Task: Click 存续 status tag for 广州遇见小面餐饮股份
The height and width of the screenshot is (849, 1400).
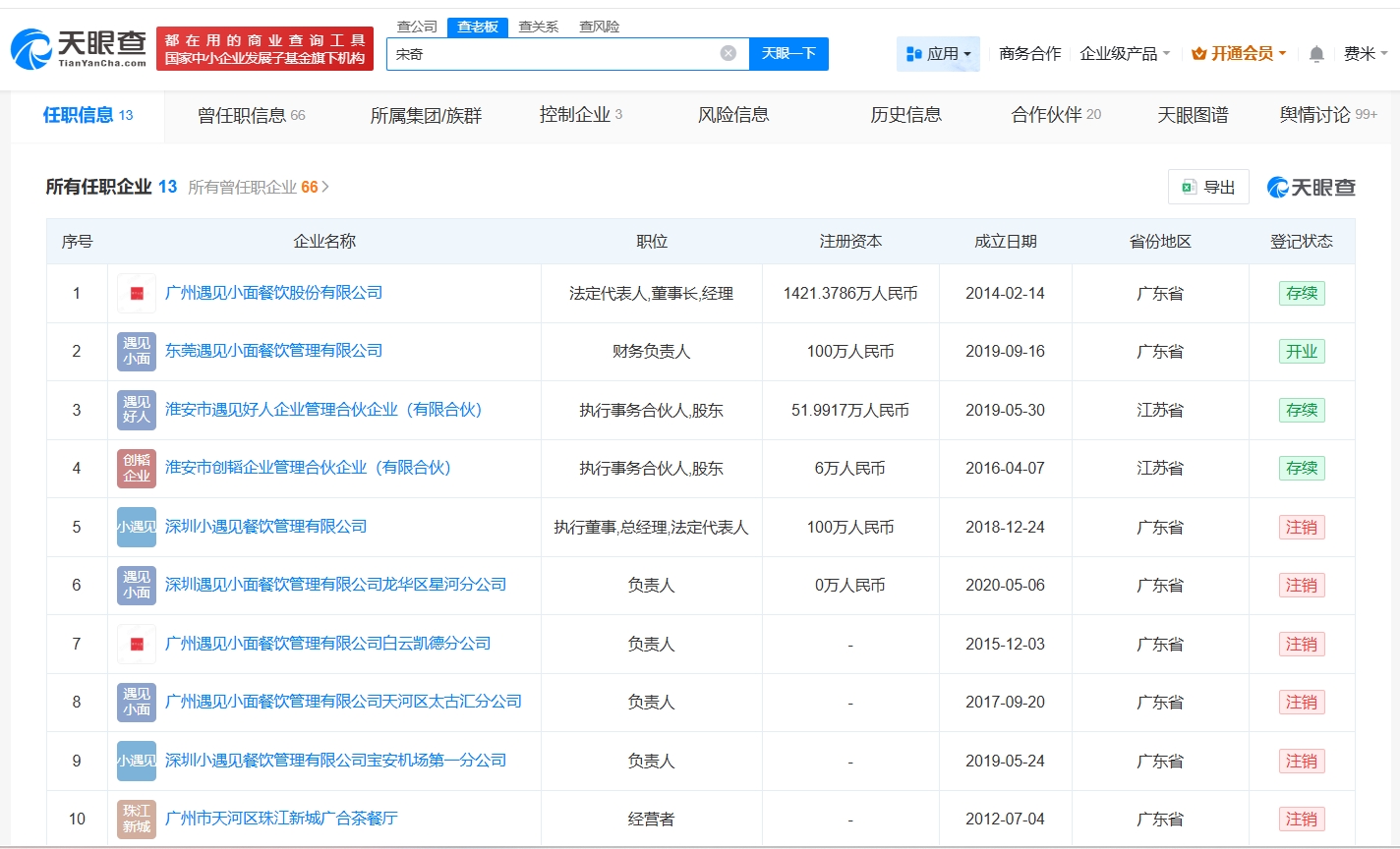Action: tap(1302, 293)
